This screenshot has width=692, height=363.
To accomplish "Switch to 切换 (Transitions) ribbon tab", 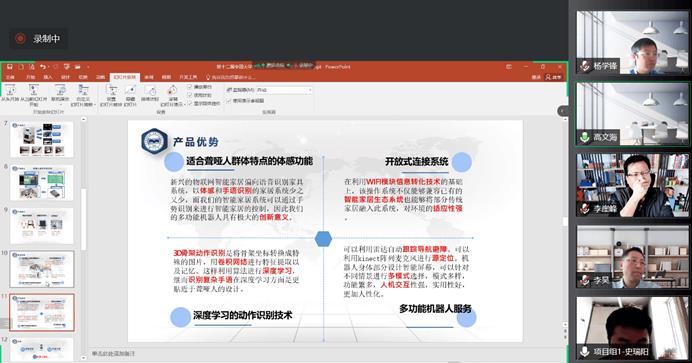I will pyautogui.click(x=83, y=77).
